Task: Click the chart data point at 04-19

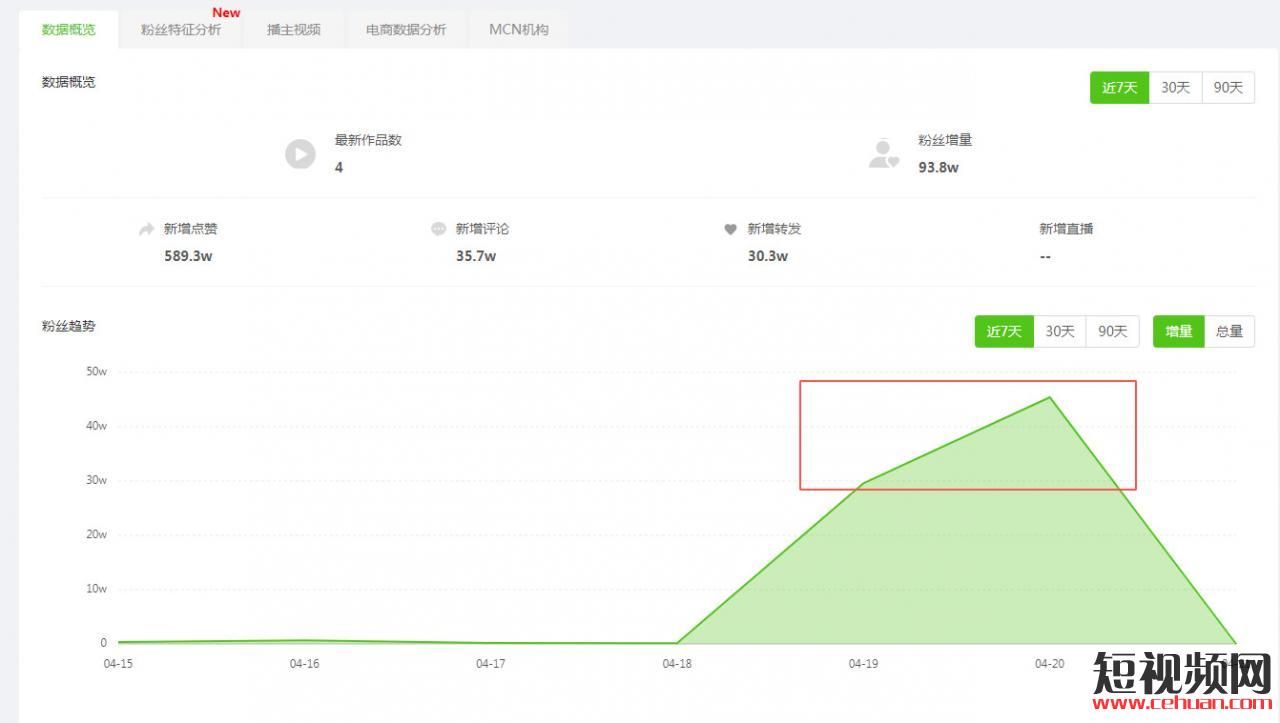Action: 863,483
